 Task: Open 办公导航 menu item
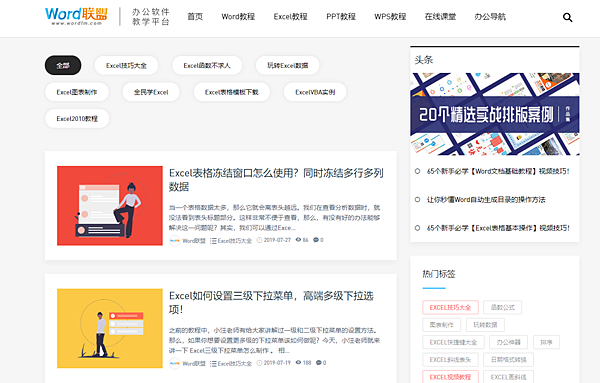(x=490, y=16)
